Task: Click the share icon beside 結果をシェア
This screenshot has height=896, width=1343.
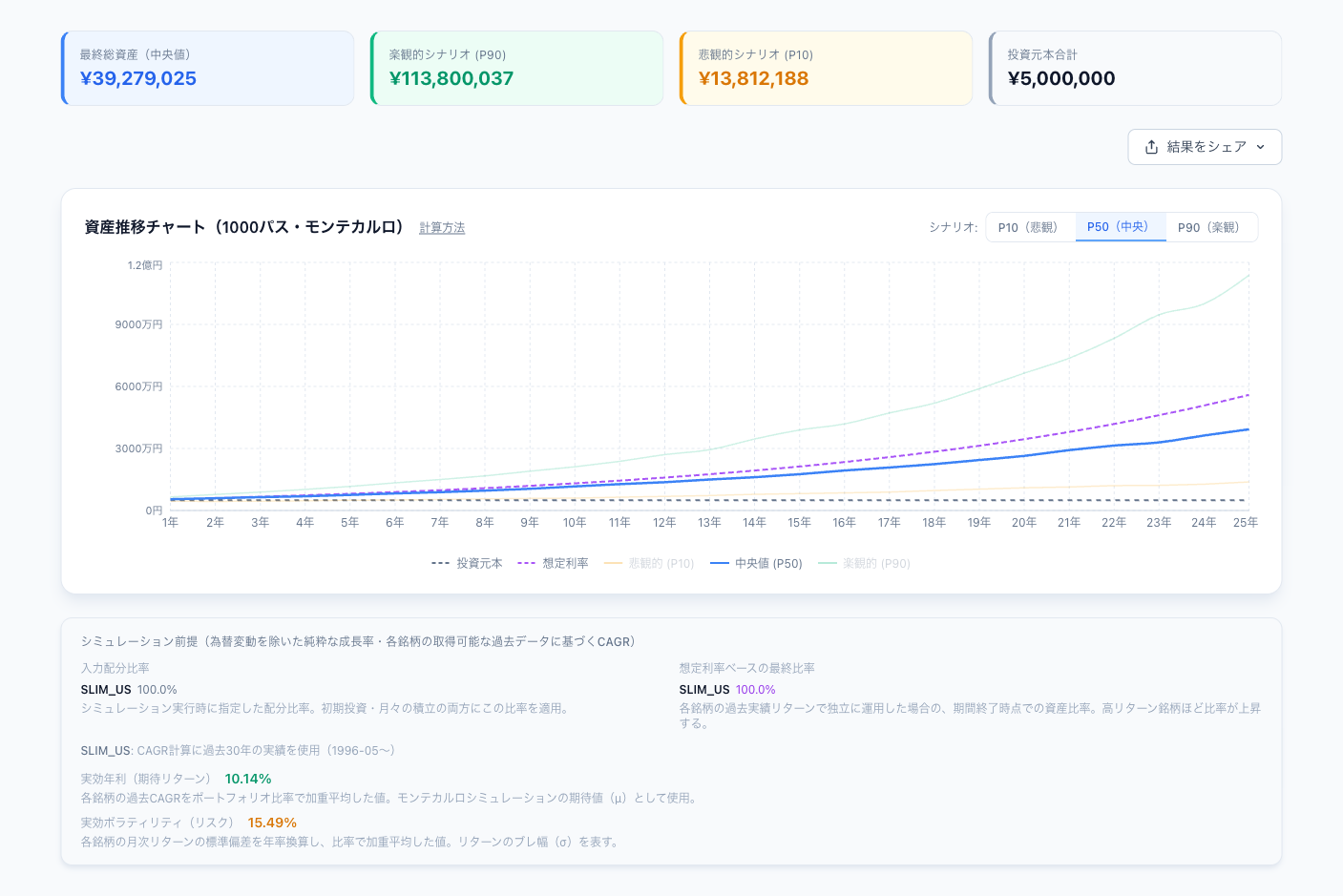Action: click(1151, 147)
